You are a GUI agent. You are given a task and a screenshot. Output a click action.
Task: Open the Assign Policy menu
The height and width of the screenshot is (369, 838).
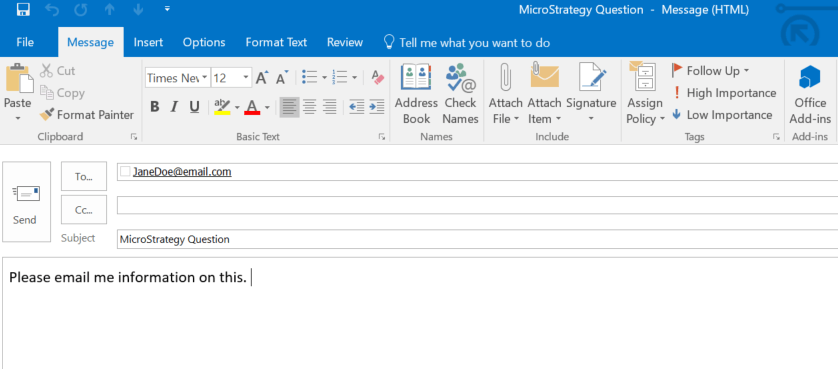point(646,94)
